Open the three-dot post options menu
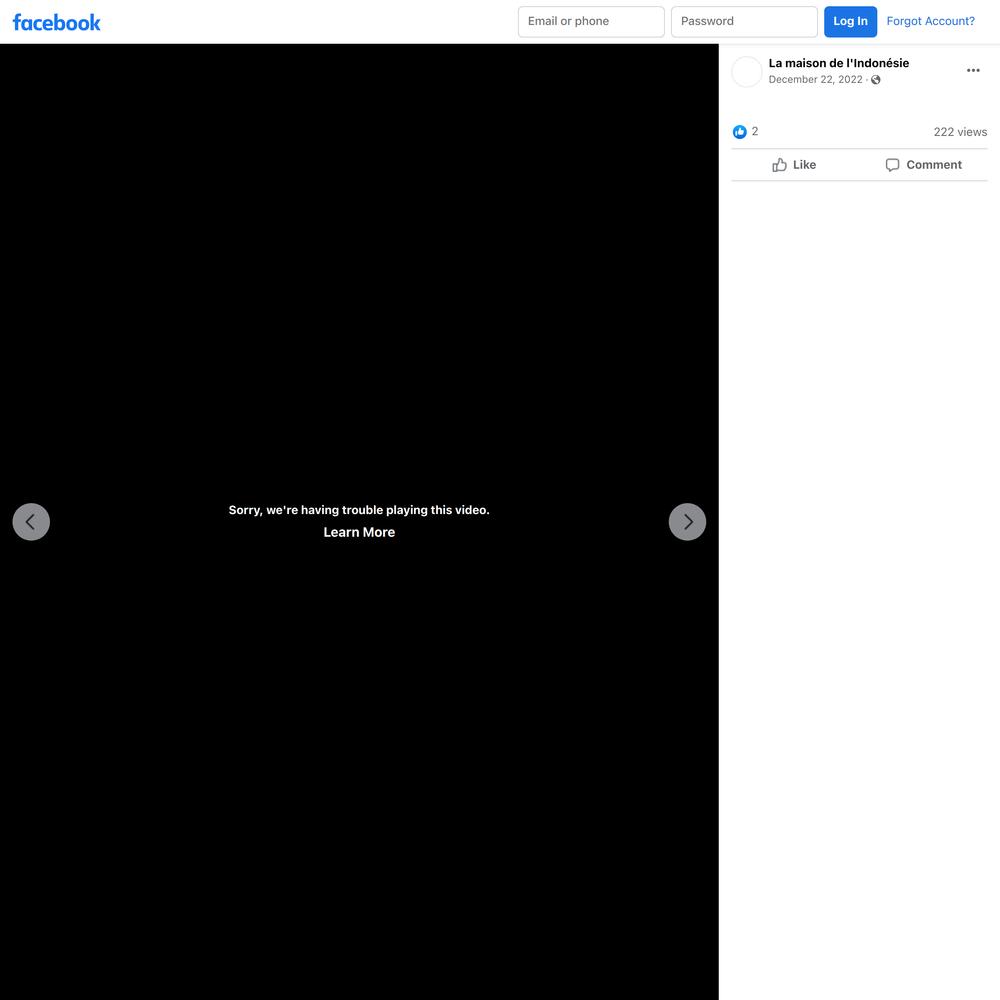The height and width of the screenshot is (1000, 1000). 973,70
